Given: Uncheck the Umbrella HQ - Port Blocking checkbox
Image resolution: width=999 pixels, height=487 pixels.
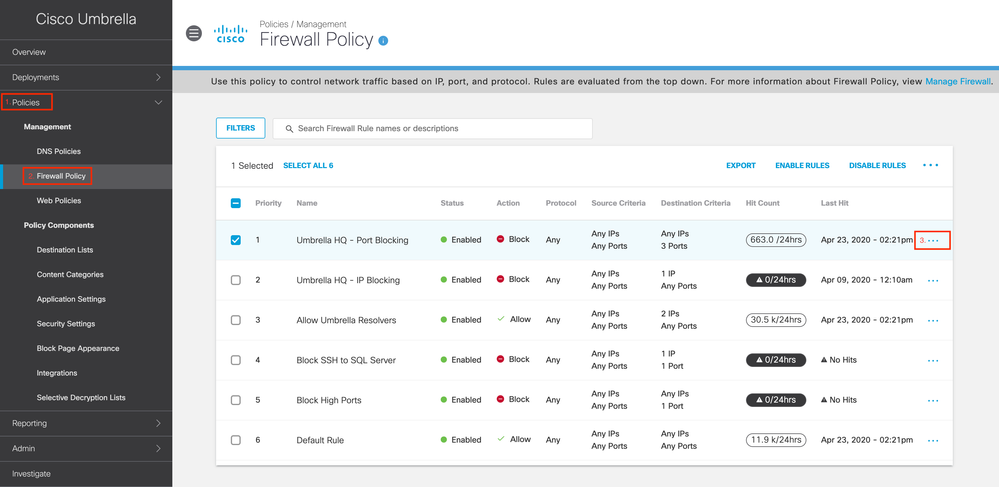Looking at the screenshot, I should click(236, 240).
